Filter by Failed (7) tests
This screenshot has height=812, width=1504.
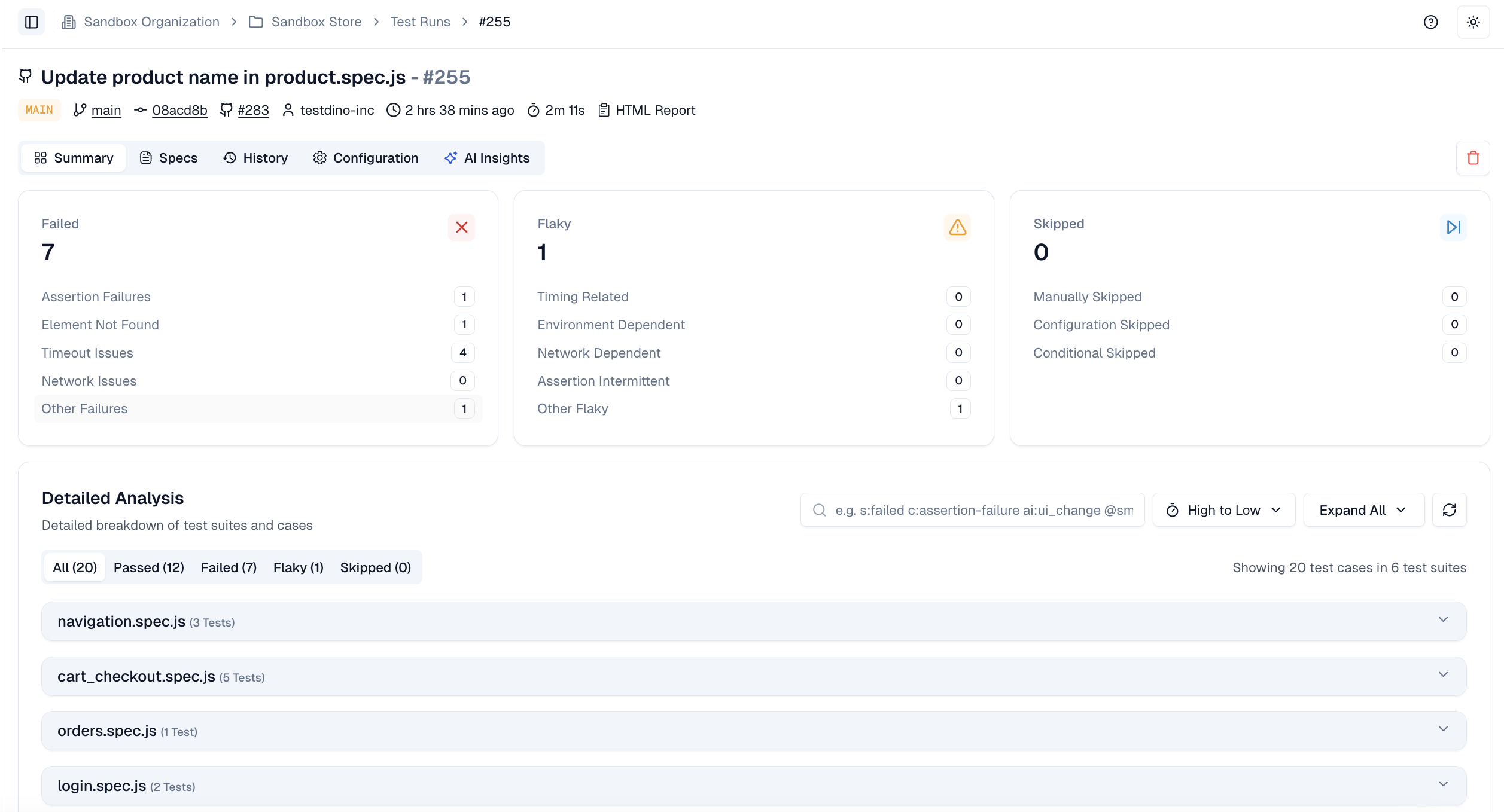(229, 567)
